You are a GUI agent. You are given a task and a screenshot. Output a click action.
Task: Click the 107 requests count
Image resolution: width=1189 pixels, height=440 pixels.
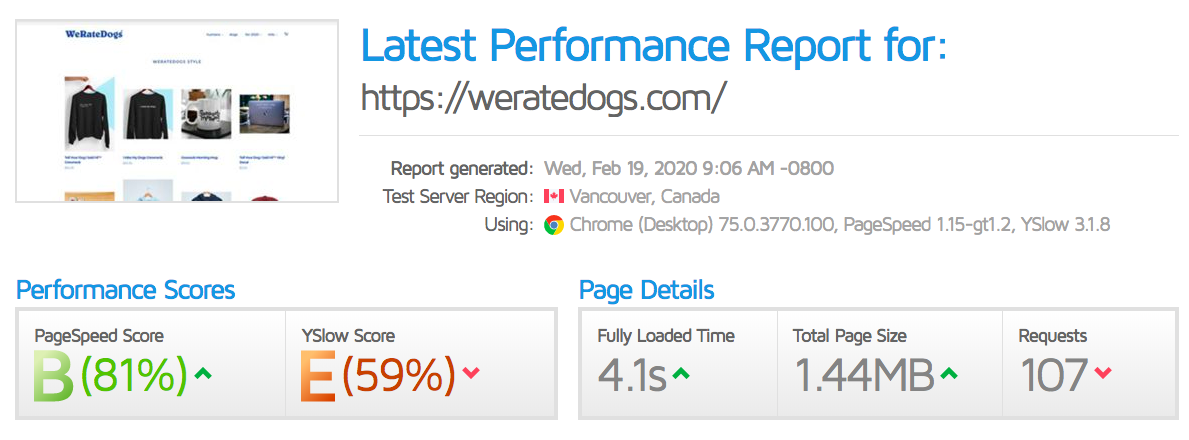1053,376
